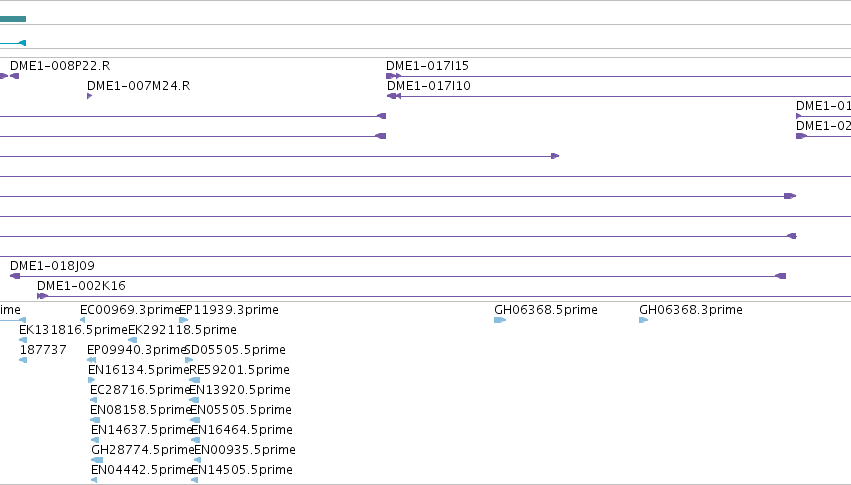Click the SD05505.5prime label
The width and height of the screenshot is (851, 485).
click(x=235, y=350)
